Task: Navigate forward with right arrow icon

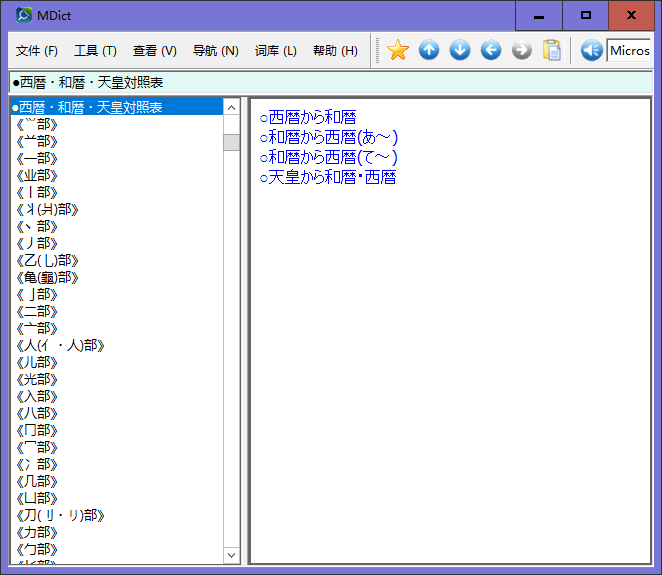Action: (521, 50)
